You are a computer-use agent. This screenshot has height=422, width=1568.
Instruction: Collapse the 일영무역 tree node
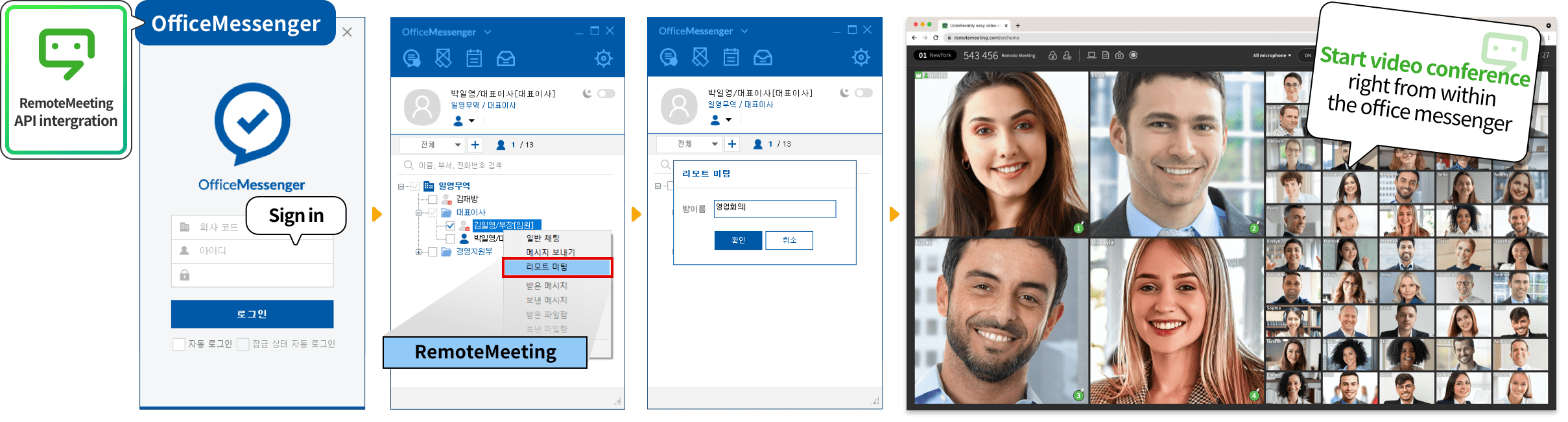coord(401,186)
